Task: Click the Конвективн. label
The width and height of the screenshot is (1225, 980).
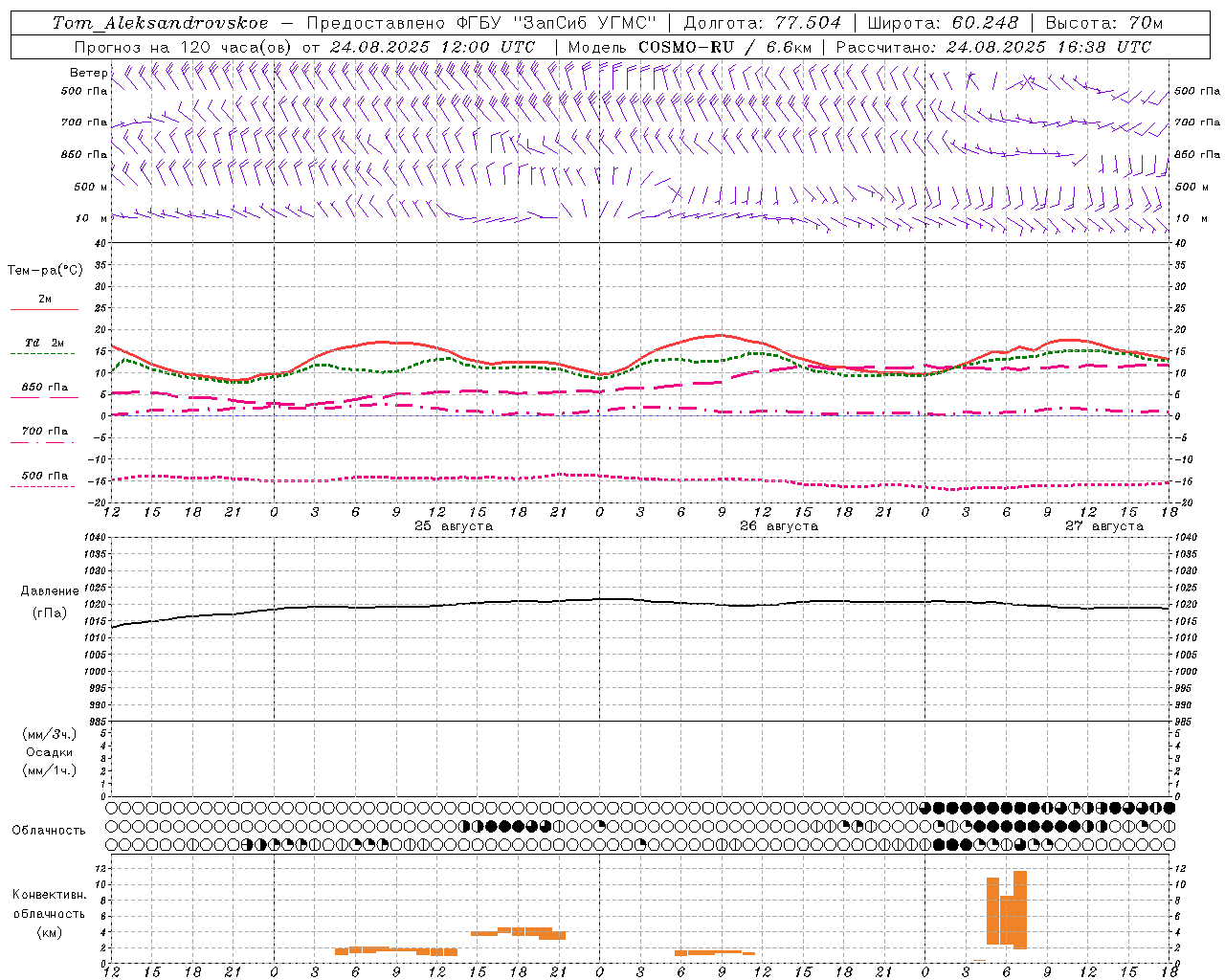Action: 50,895
